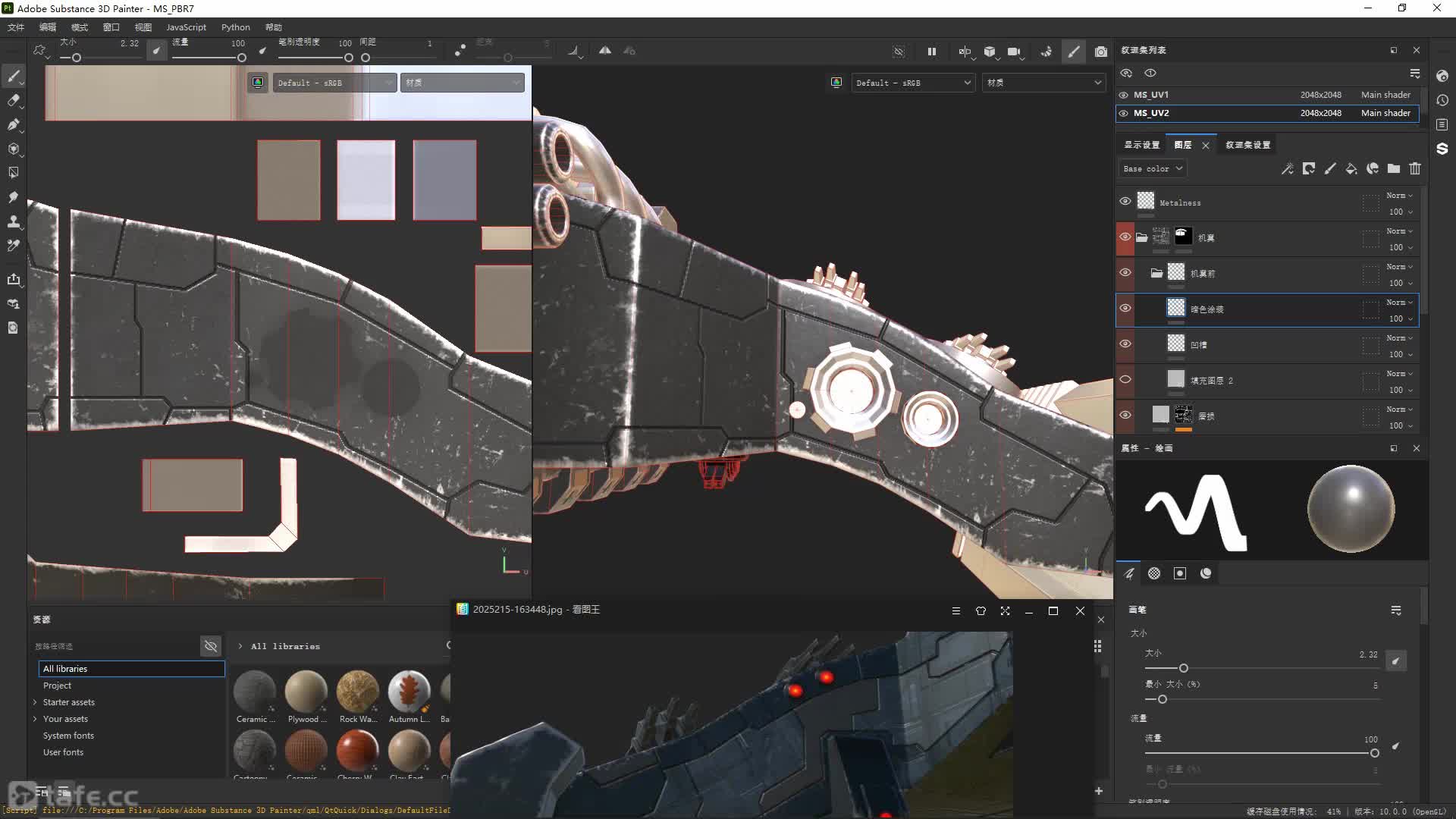The height and width of the screenshot is (819, 1456).
Task: Open the Iray render mode icon
Action: 1046,52
